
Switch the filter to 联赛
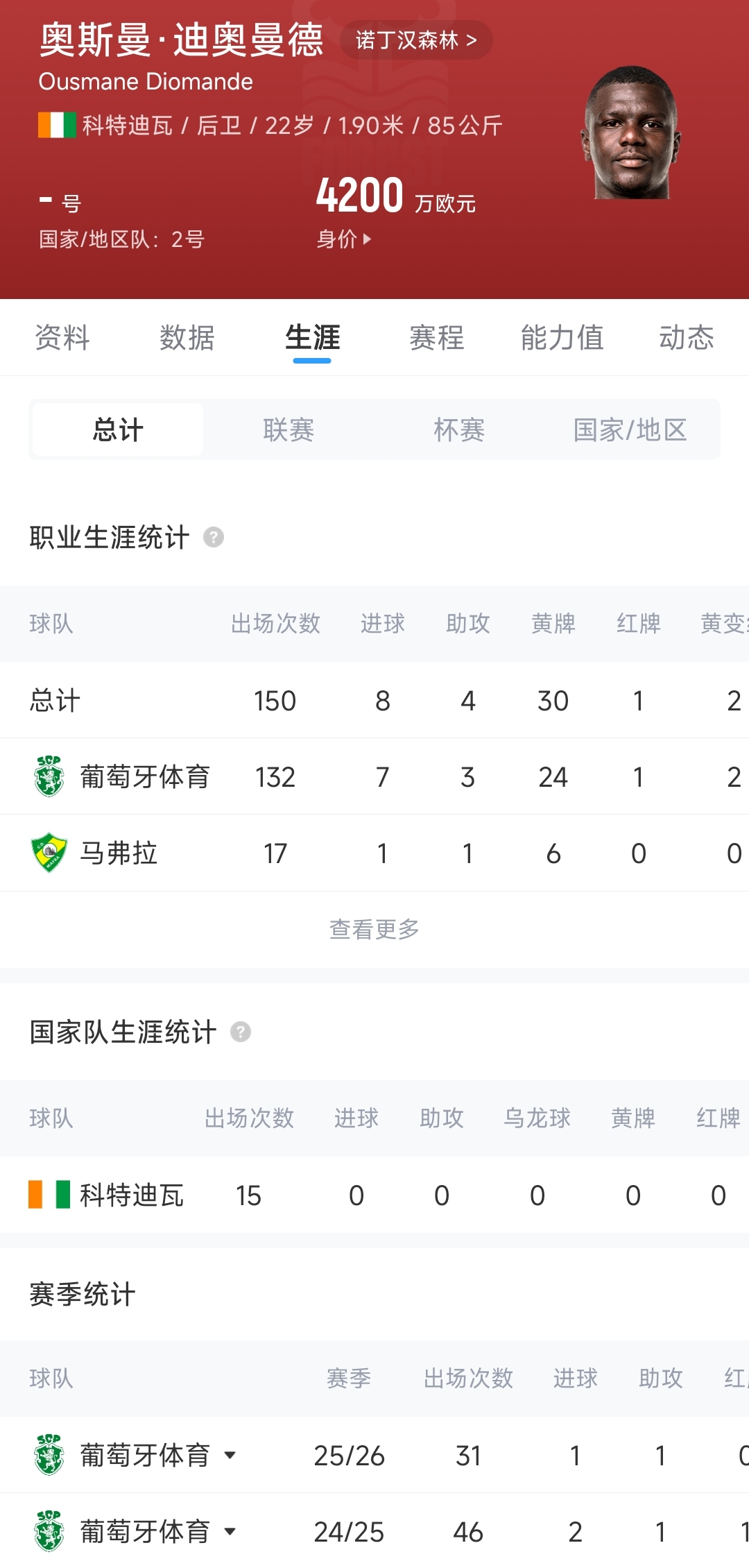(289, 429)
